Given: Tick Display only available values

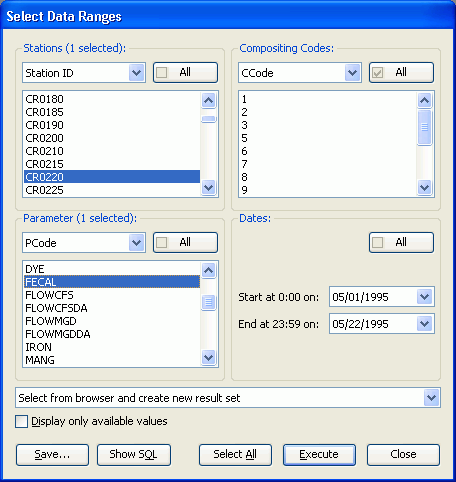Looking at the screenshot, I should [21, 421].
